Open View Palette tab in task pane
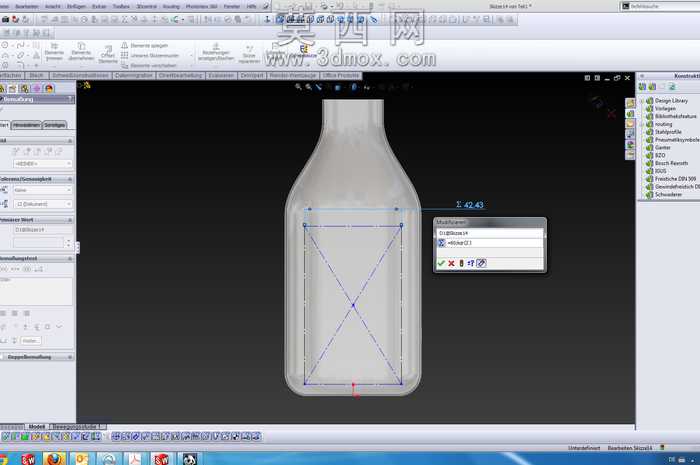 click(x=630, y=134)
